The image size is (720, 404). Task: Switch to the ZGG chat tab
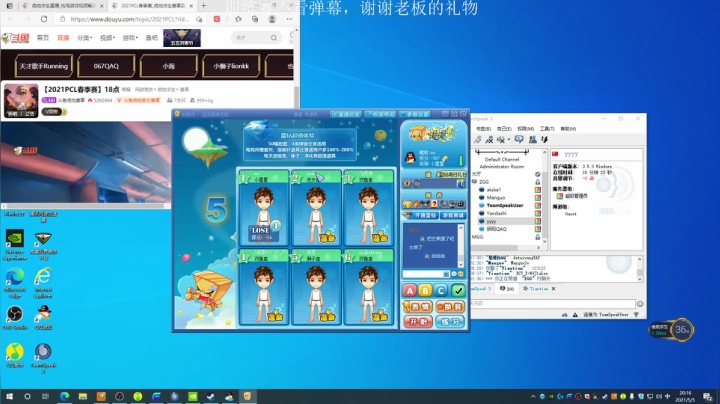tap(507, 289)
